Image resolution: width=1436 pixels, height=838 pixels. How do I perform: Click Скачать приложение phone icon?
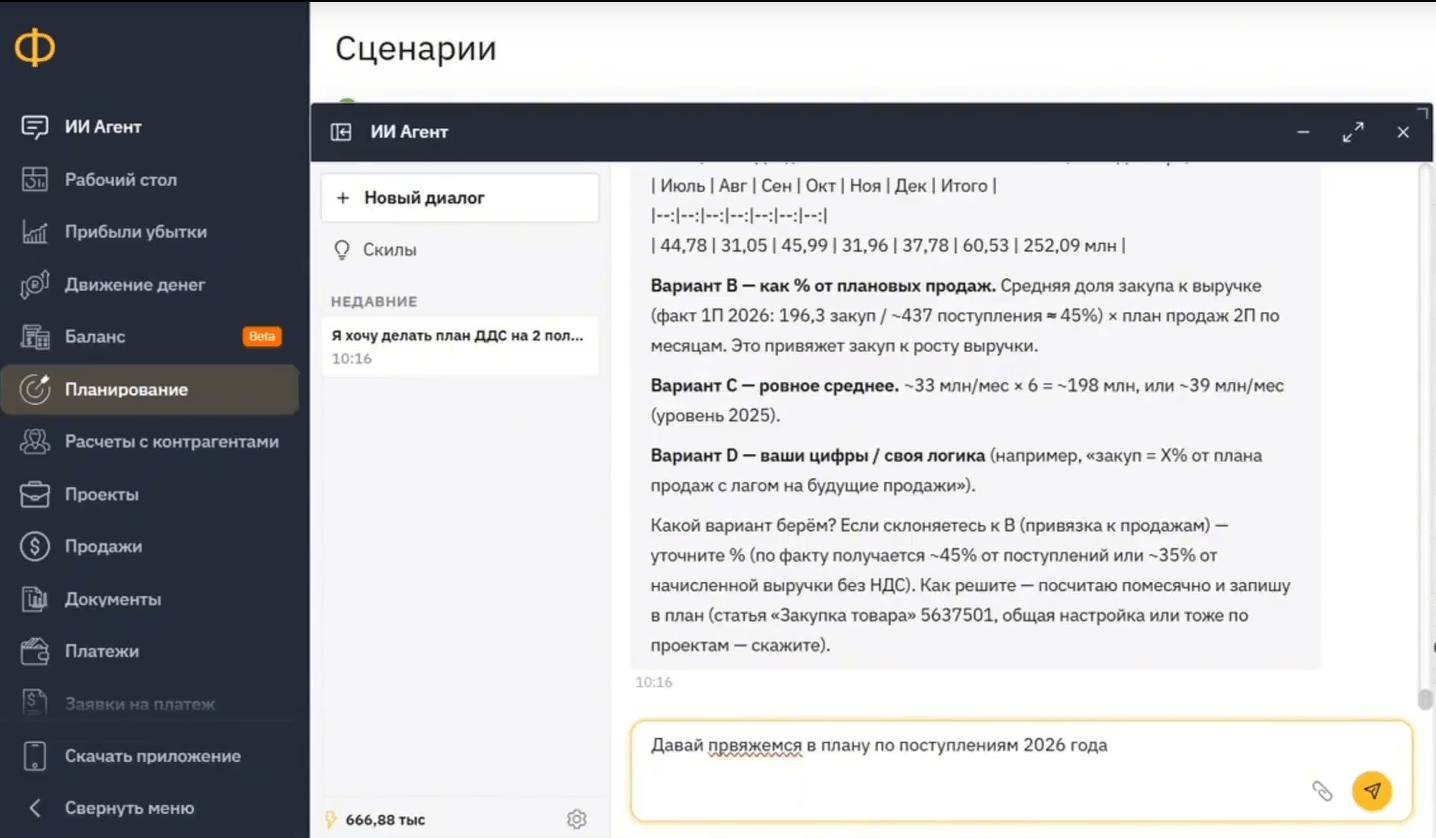[x=35, y=756]
